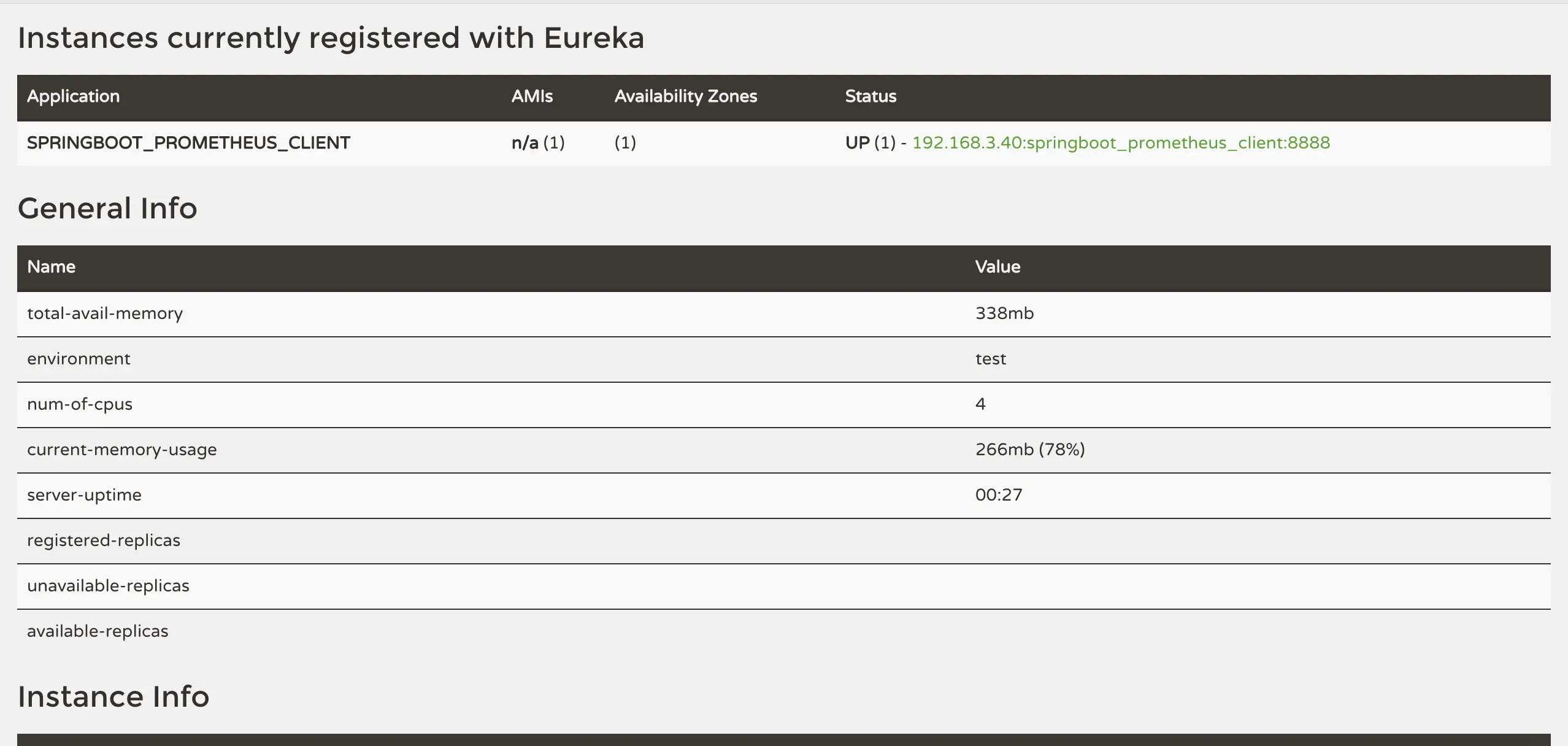Click the 266mb (78%) usage value
The width and height of the screenshot is (1568, 746).
1029,450
